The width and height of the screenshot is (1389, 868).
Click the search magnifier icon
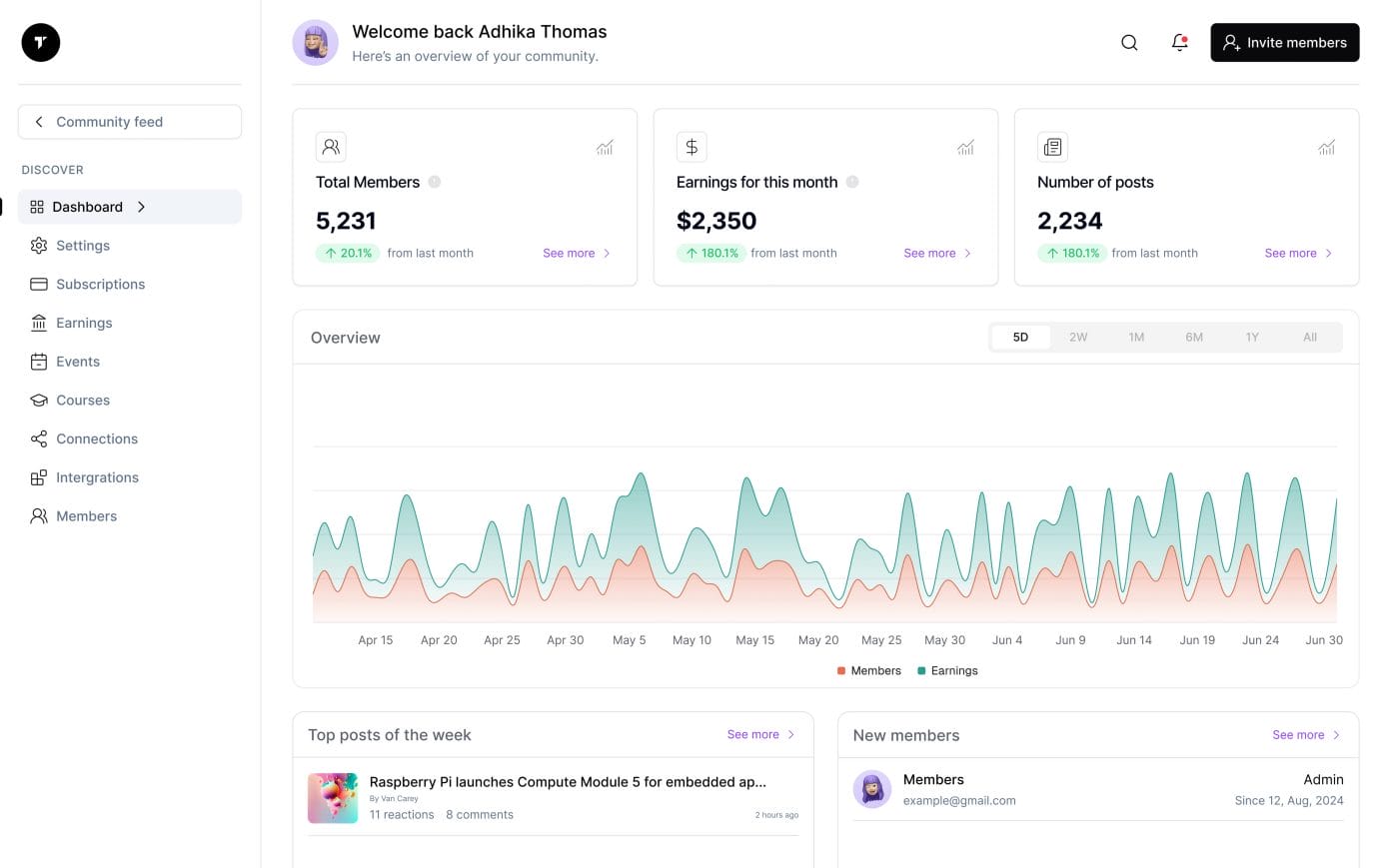(x=1129, y=43)
